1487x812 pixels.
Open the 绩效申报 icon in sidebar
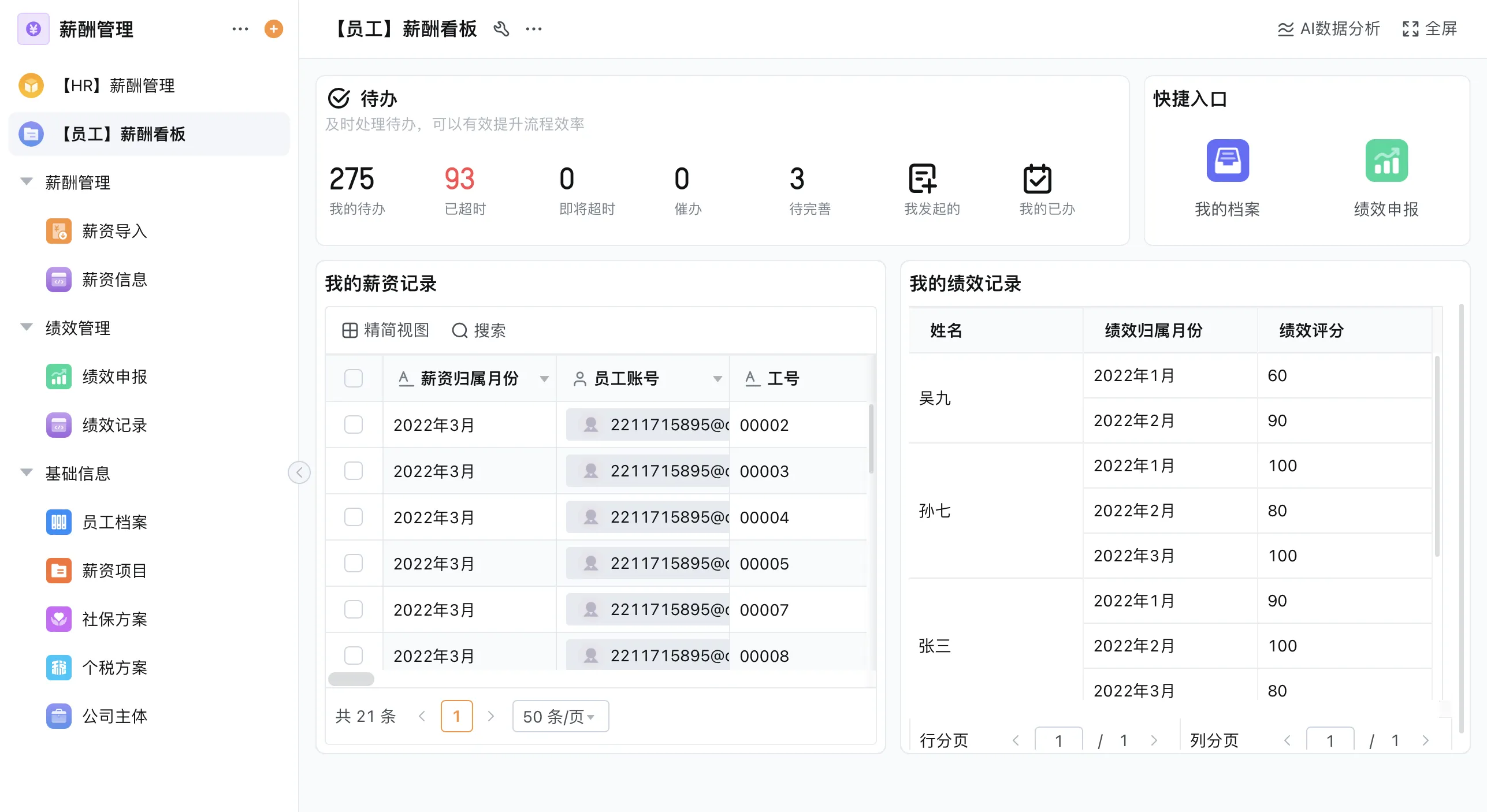pyautogui.click(x=58, y=377)
